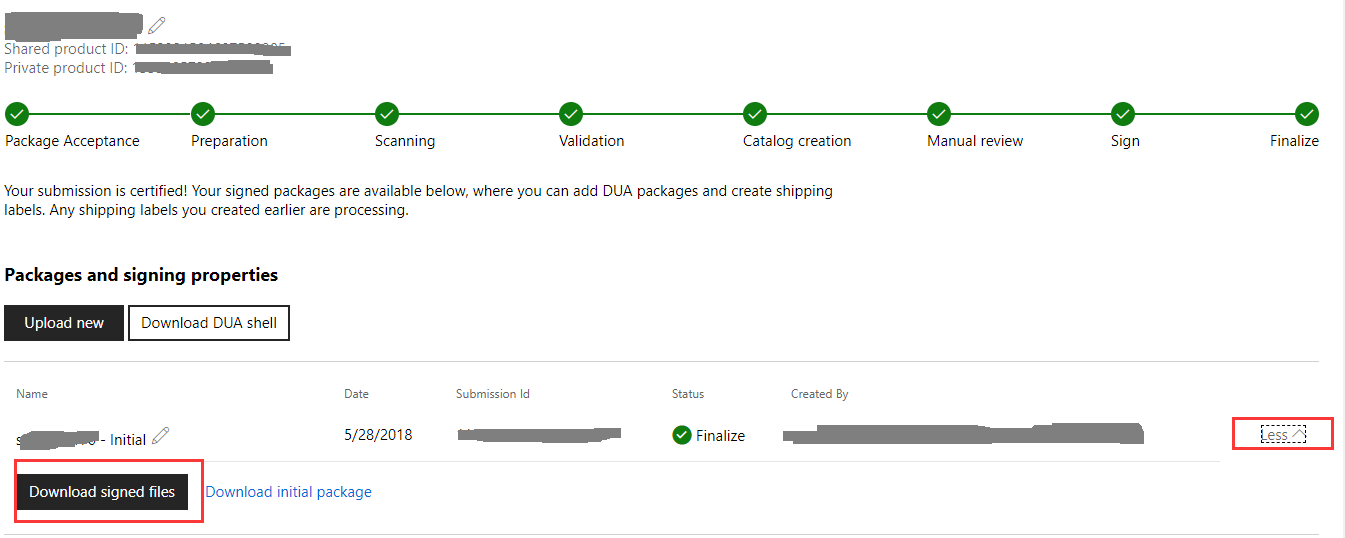Click the Validation step checkmark icon
The width and height of the screenshot is (1345, 538).
pyautogui.click(x=571, y=114)
